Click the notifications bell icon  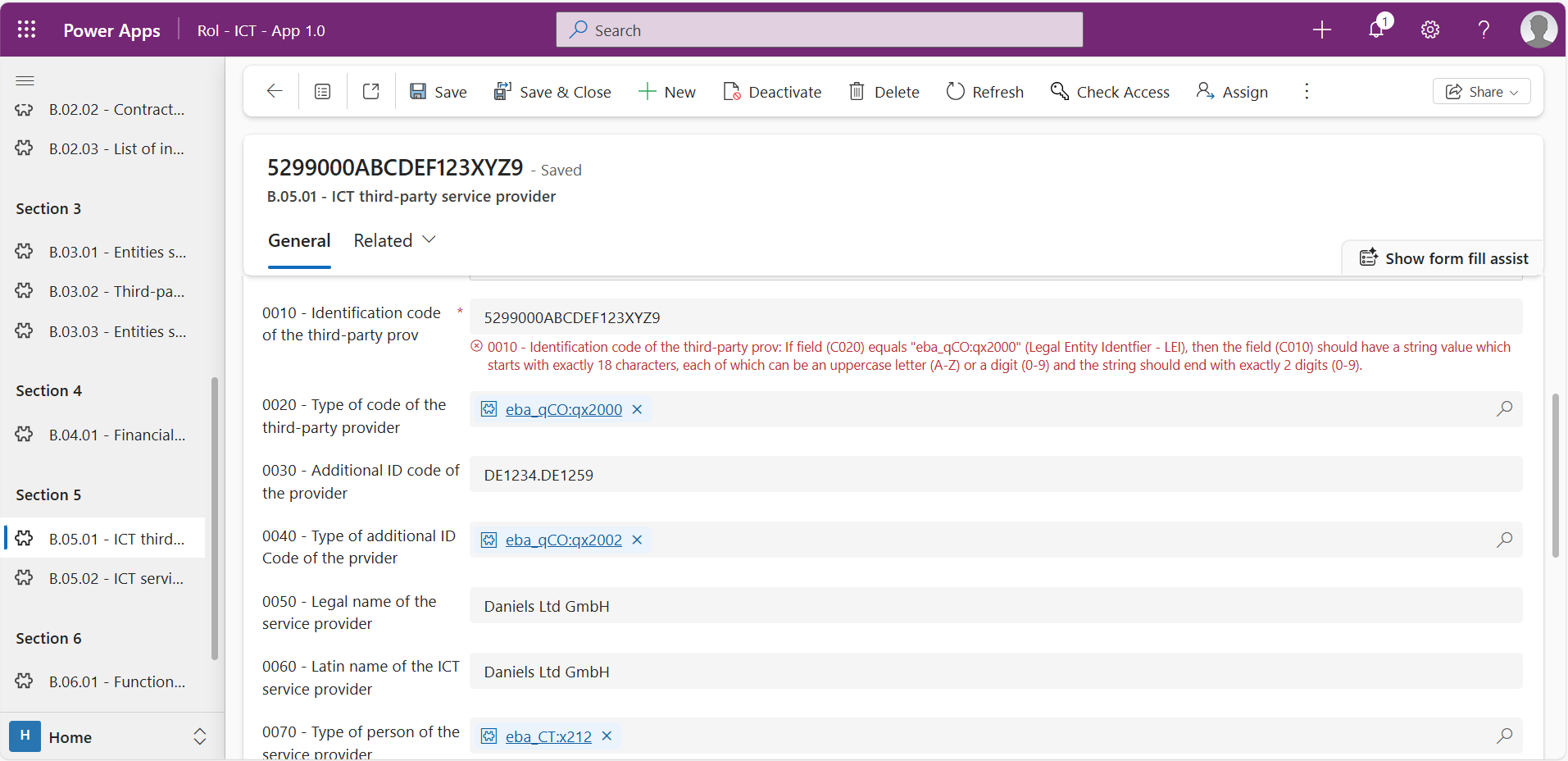coord(1376,30)
